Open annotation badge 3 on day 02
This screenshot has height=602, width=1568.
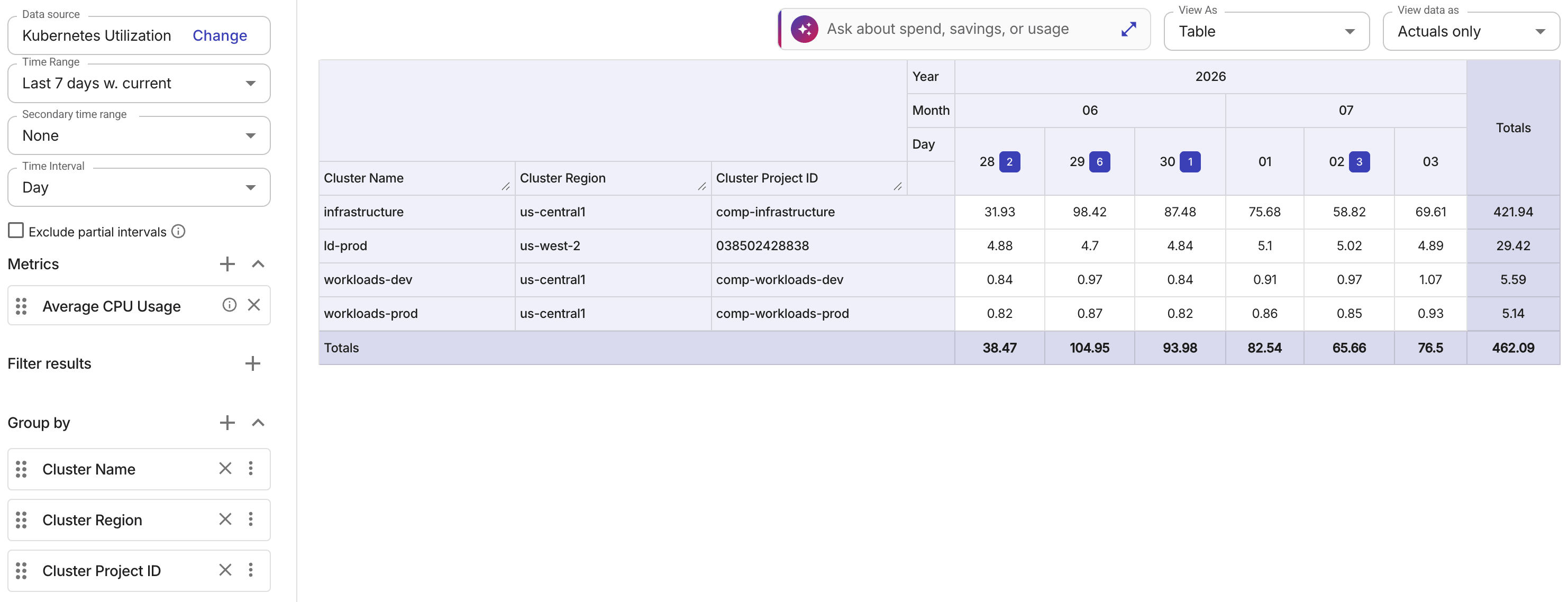[1359, 162]
